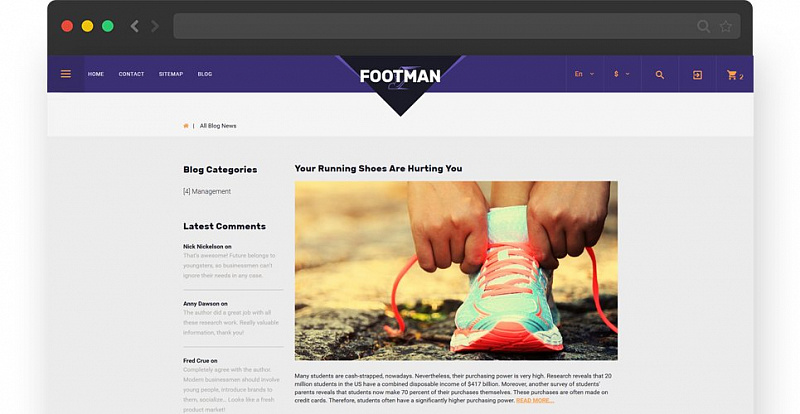The image size is (800, 414).
Task: Click the address bar search icon
Action: (704, 26)
